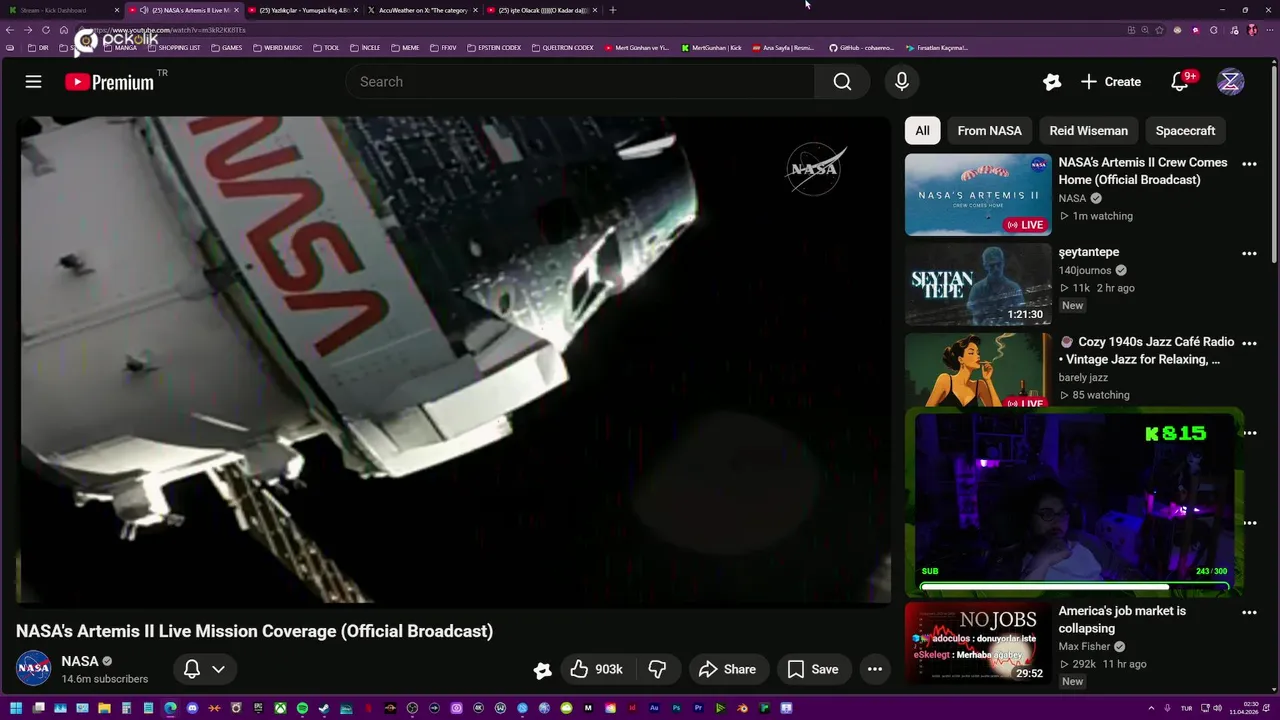Viewport: 1280px width, 720px height.
Task: Open options for America's job market video
Action: (1249, 612)
